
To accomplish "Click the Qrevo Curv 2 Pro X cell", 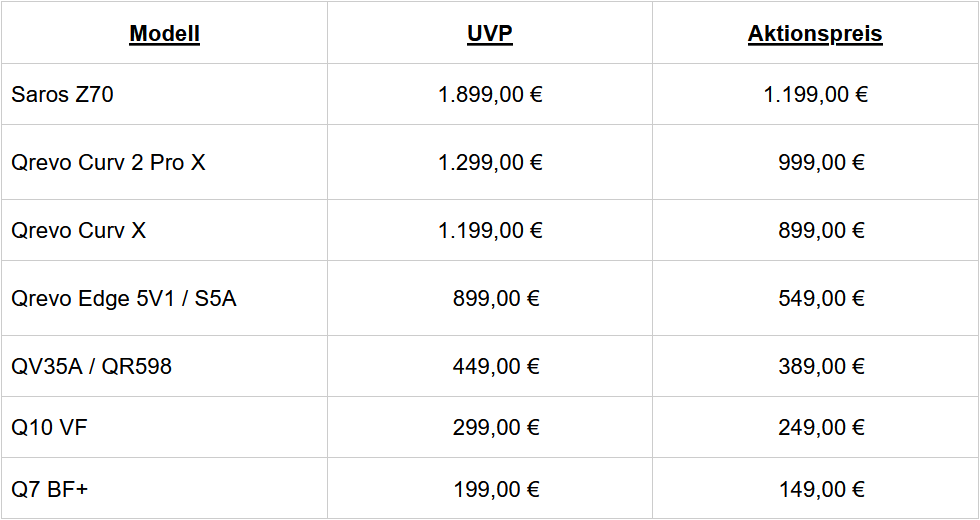I will click(108, 162).
